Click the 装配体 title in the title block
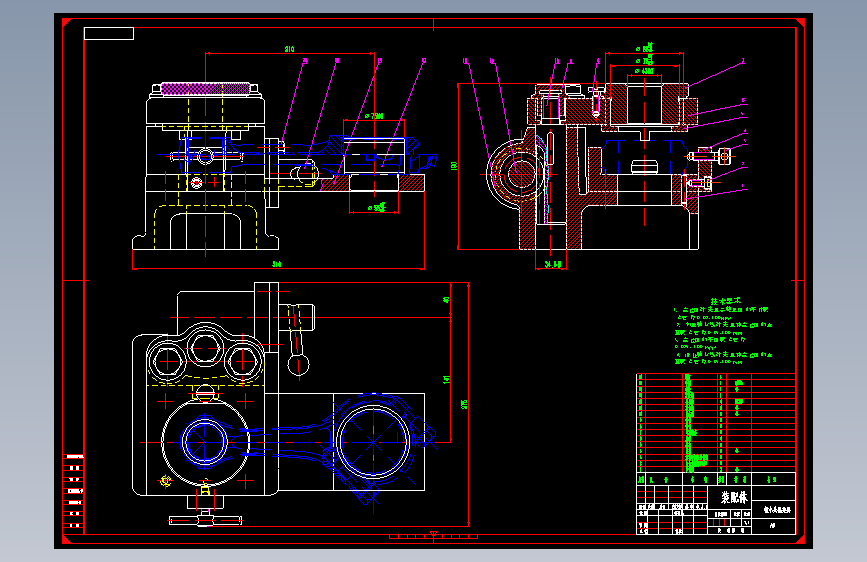 tap(734, 497)
